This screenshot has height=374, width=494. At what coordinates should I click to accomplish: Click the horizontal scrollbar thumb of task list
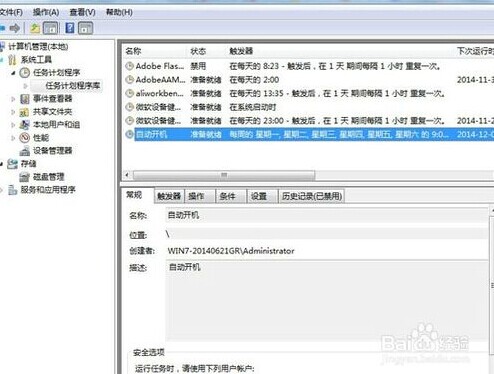(224, 175)
